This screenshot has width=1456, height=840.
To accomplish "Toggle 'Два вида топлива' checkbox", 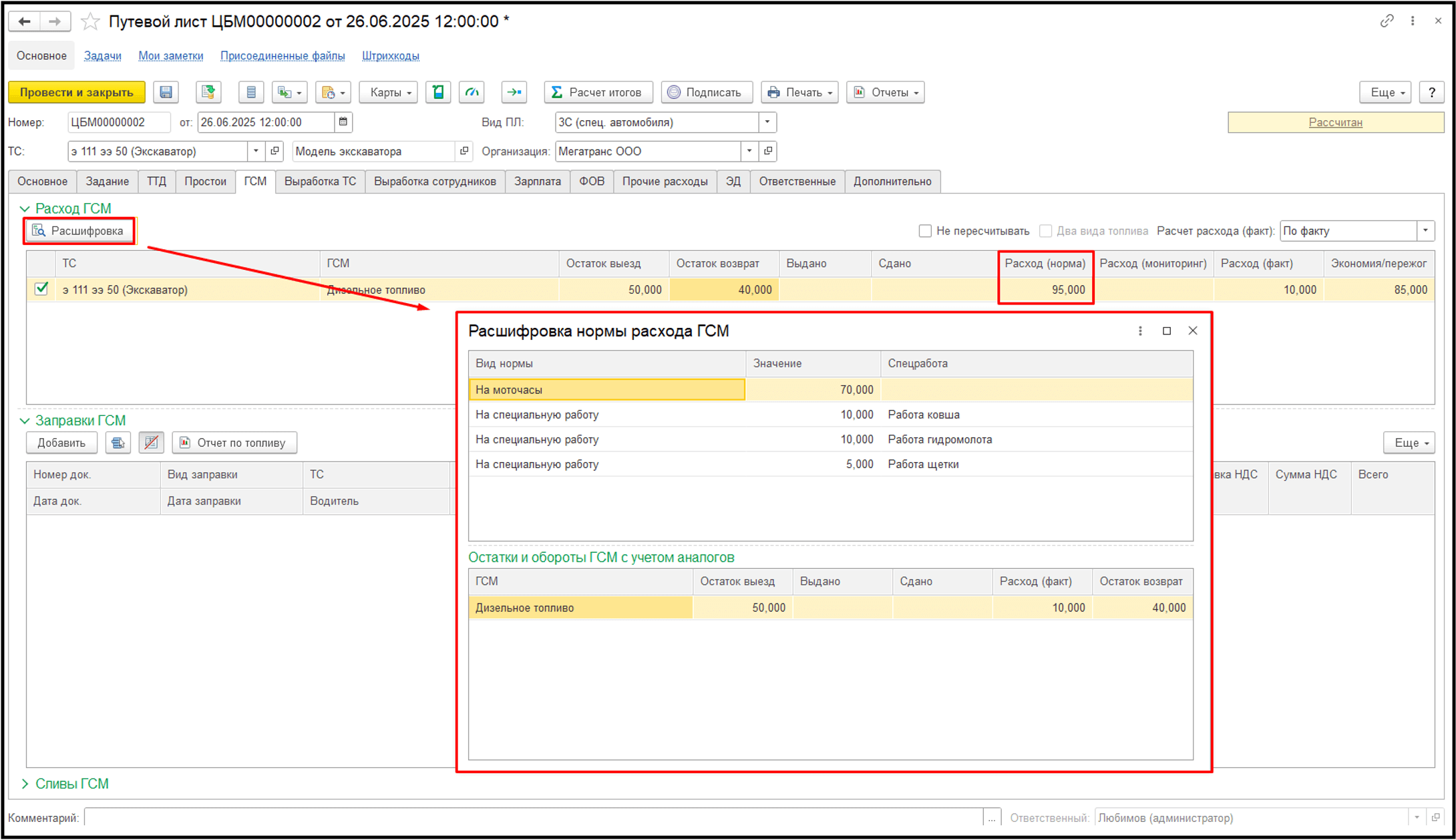I will click(1046, 231).
